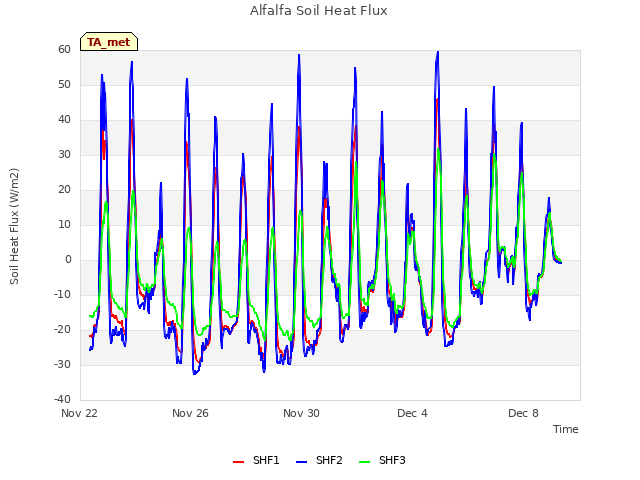Click the blue SHF2 legend color marker

pos(301,462)
